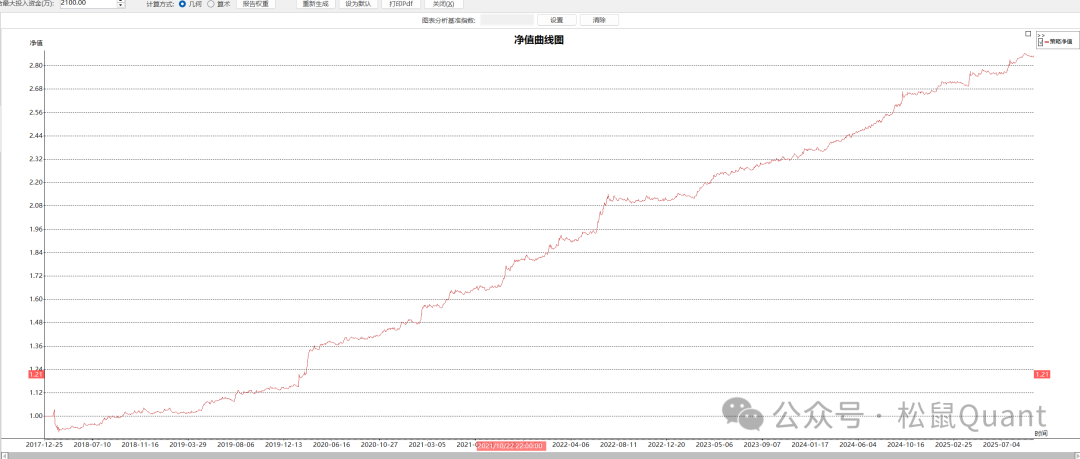Click the 重新生成 button

tap(314, 4)
